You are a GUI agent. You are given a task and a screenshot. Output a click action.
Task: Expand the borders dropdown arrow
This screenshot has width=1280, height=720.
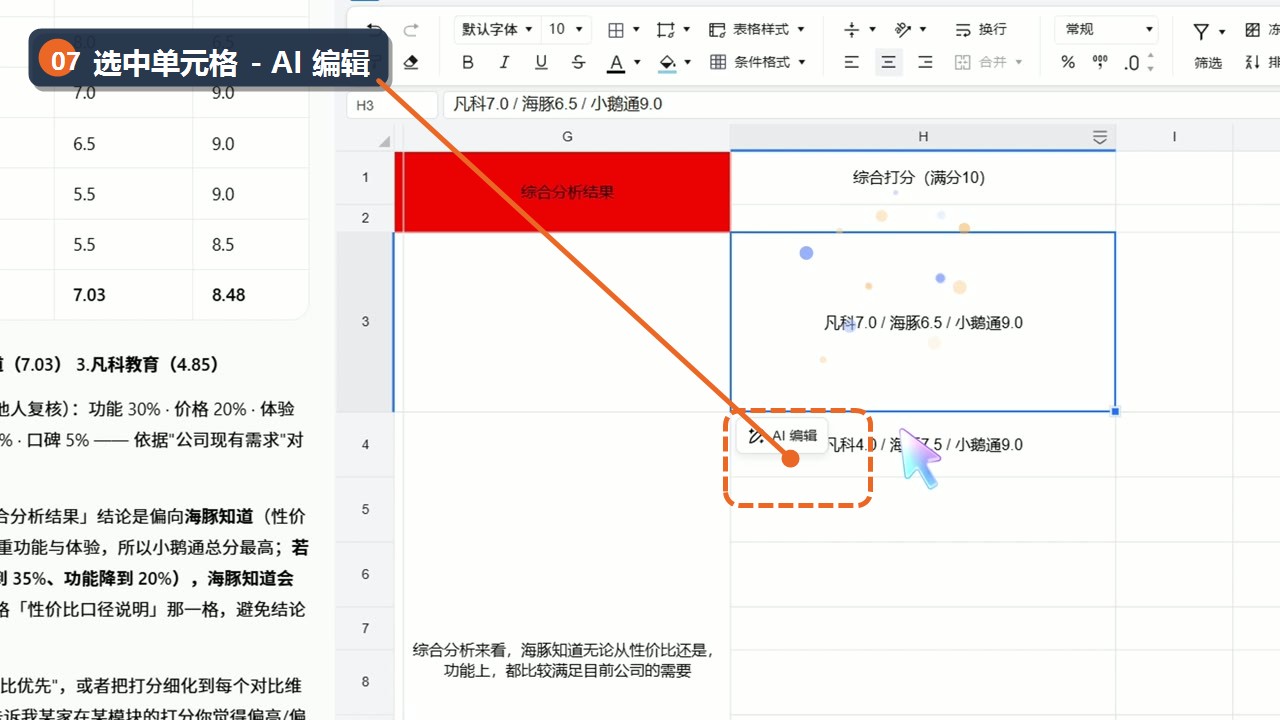[637, 30]
